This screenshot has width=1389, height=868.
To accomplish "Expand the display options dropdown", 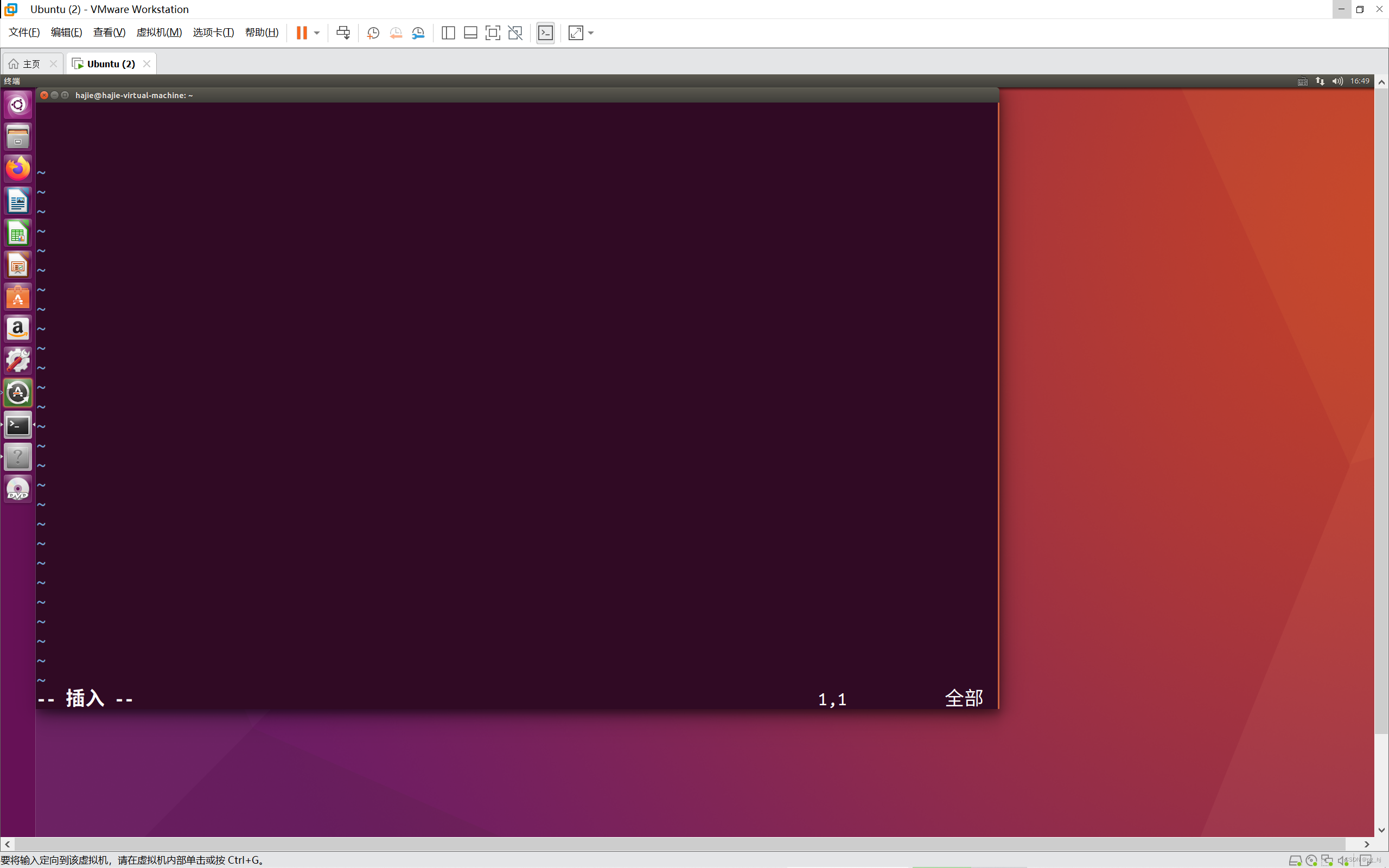I will pyautogui.click(x=591, y=33).
